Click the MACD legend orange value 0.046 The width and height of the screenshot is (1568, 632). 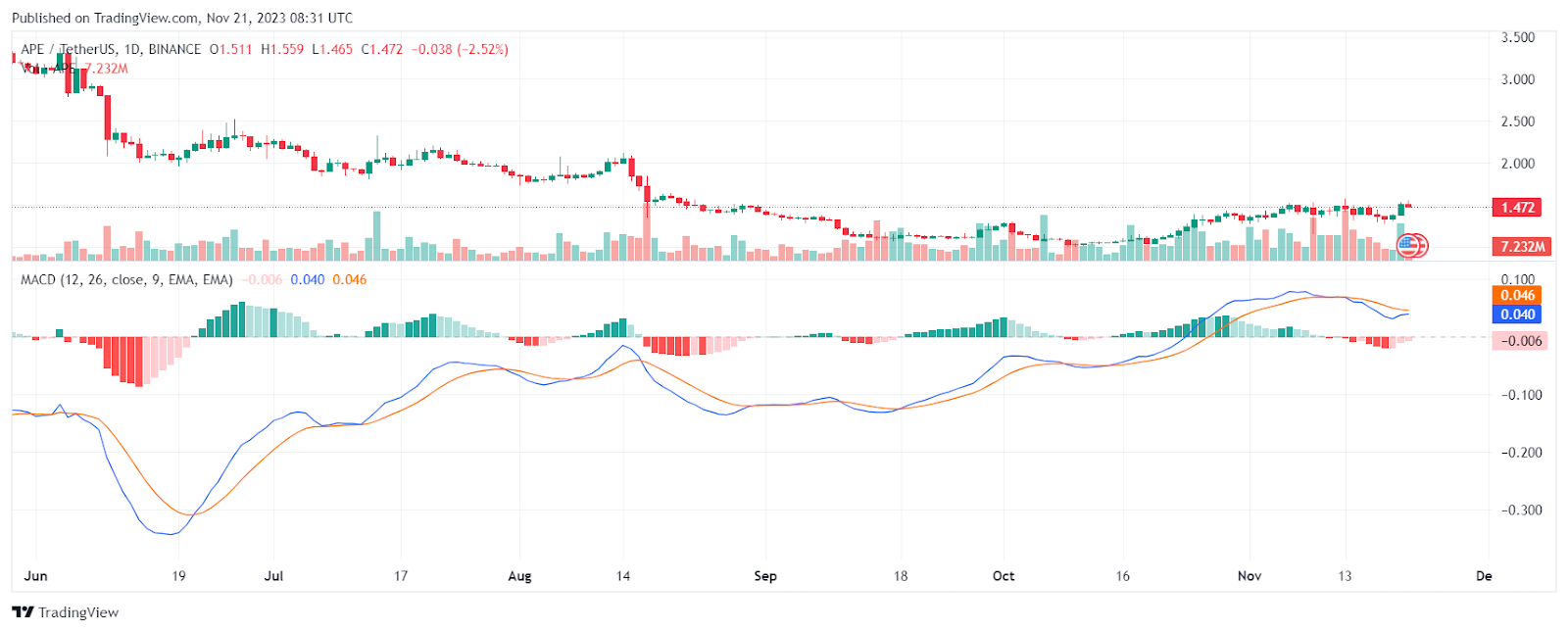(x=350, y=280)
